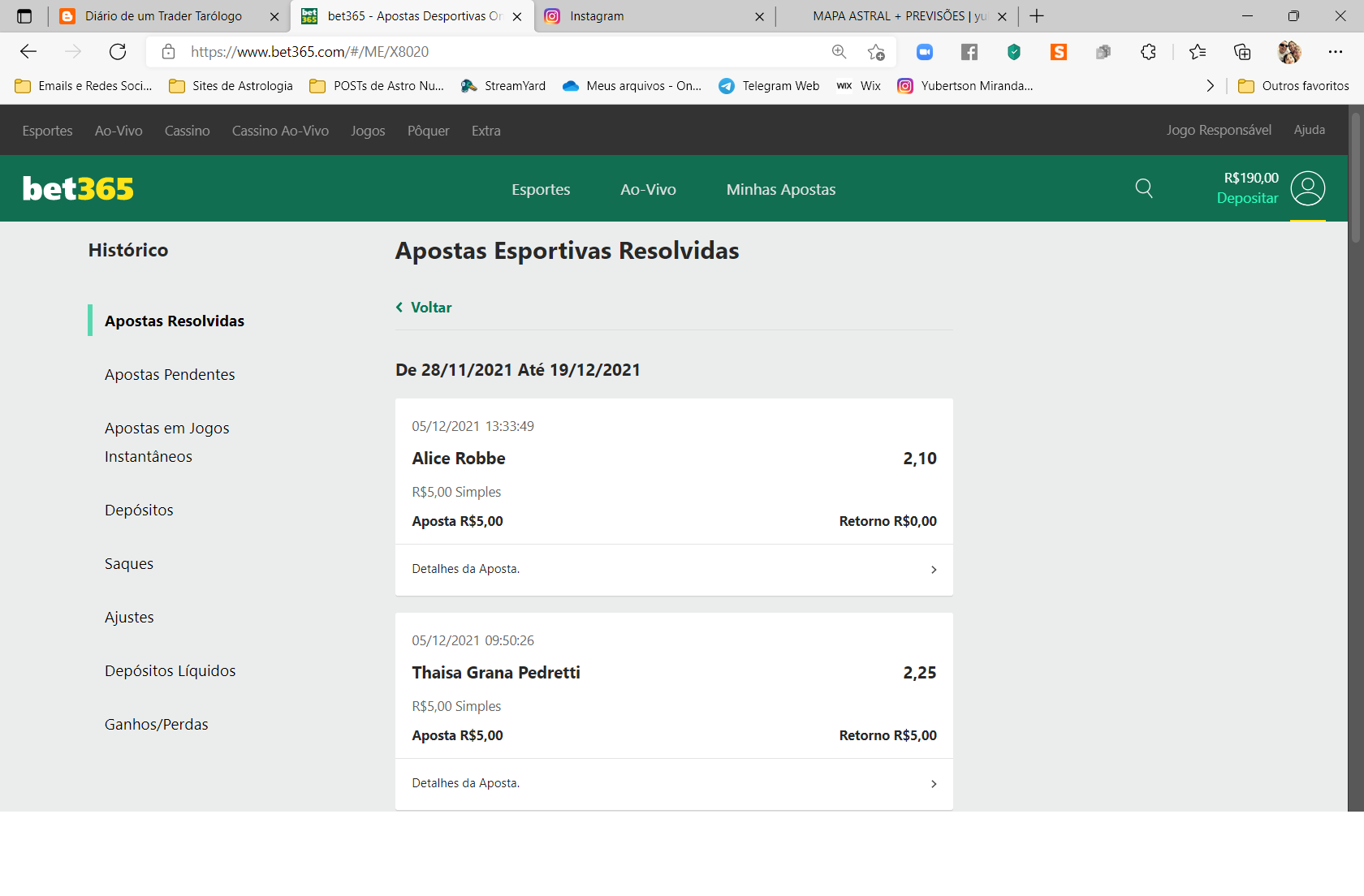Open the tab actions menu icon
Image resolution: width=1364 pixels, height=896 pixels.
point(24,16)
